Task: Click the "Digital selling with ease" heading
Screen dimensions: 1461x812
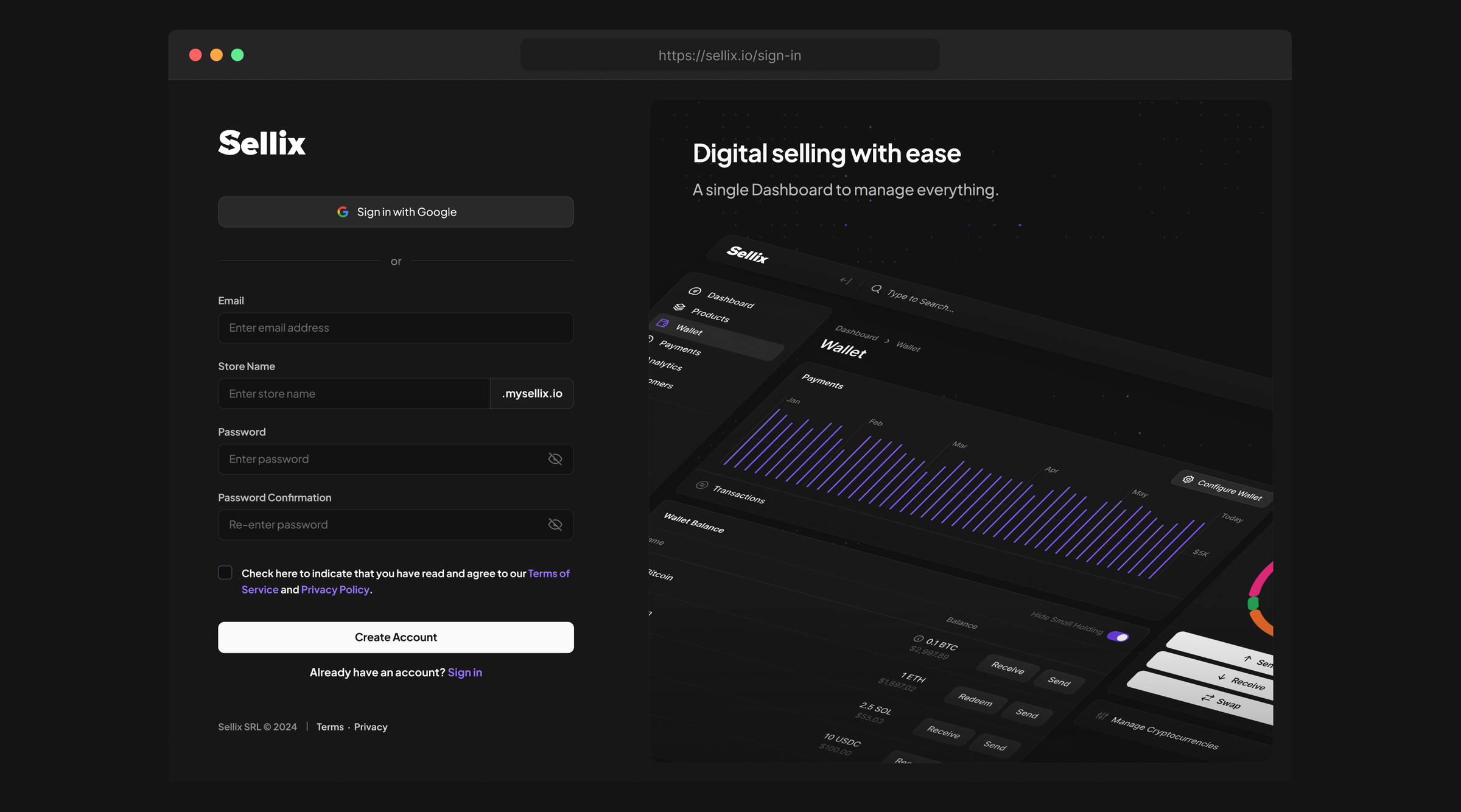Action: click(x=827, y=153)
